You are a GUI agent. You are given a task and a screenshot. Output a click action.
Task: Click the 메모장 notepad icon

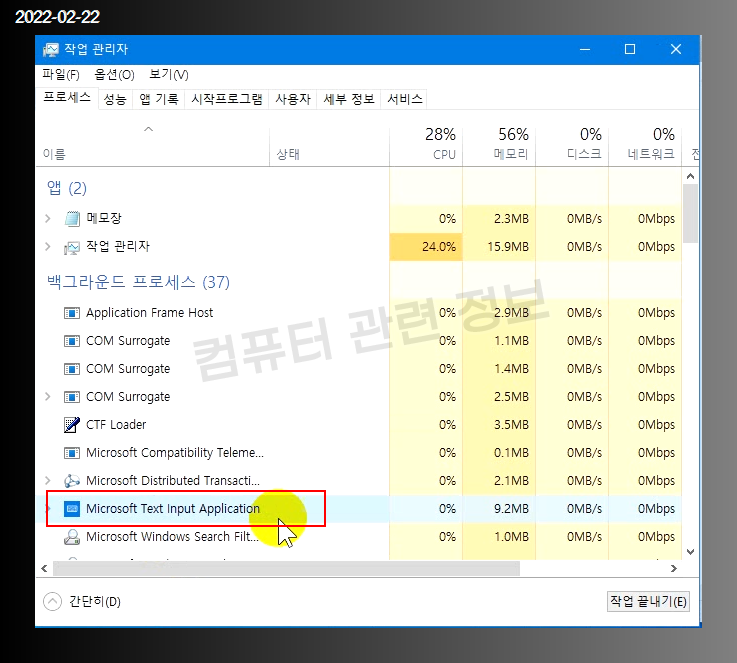[72, 218]
